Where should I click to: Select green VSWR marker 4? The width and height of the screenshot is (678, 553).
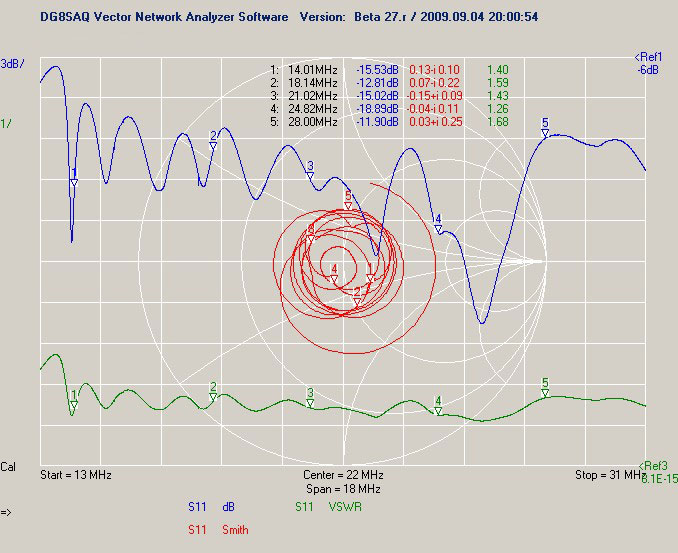[x=438, y=406]
